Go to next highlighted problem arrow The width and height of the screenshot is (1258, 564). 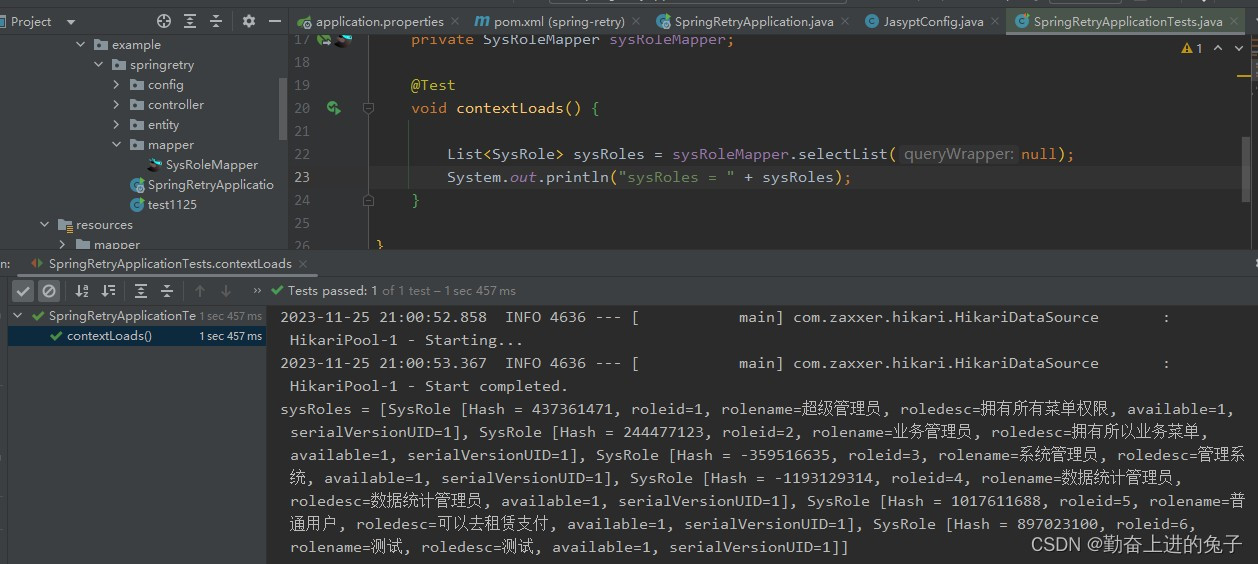click(1238, 48)
